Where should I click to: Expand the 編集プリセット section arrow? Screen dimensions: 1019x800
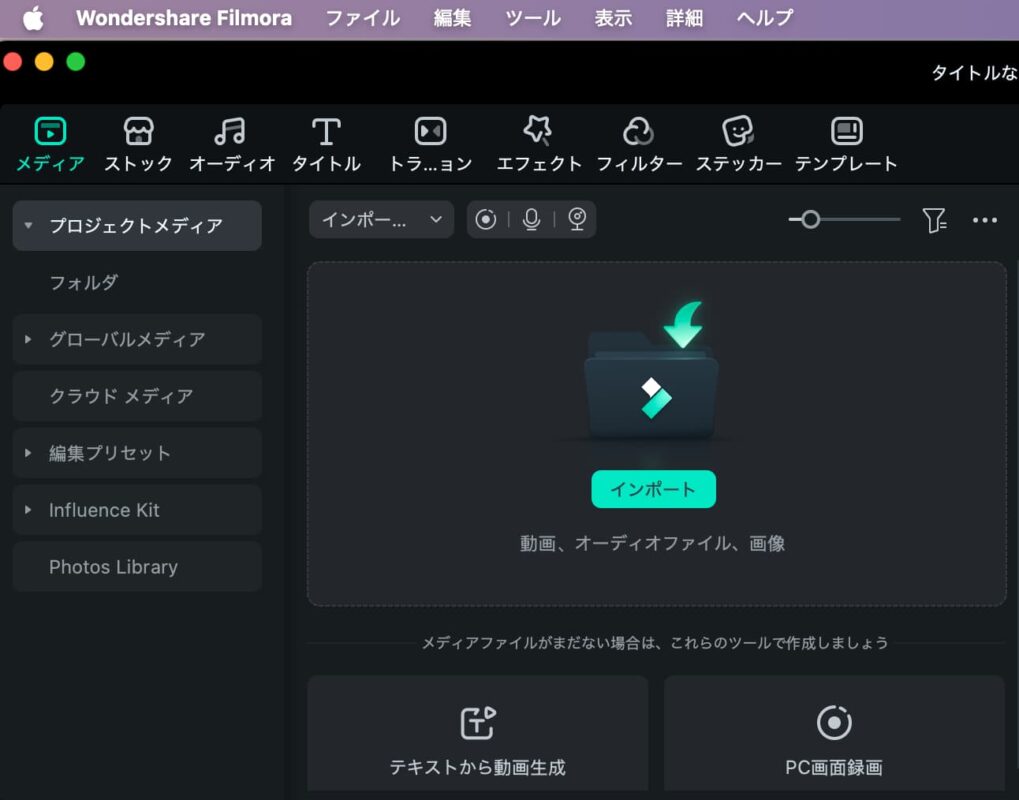point(28,453)
